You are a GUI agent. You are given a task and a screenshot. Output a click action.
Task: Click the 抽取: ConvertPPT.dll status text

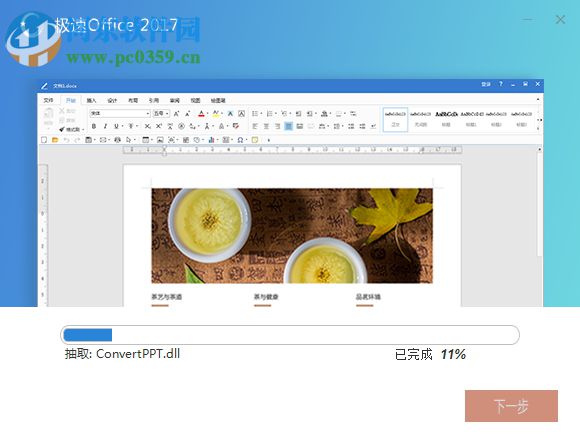pyautogui.click(x=122, y=354)
